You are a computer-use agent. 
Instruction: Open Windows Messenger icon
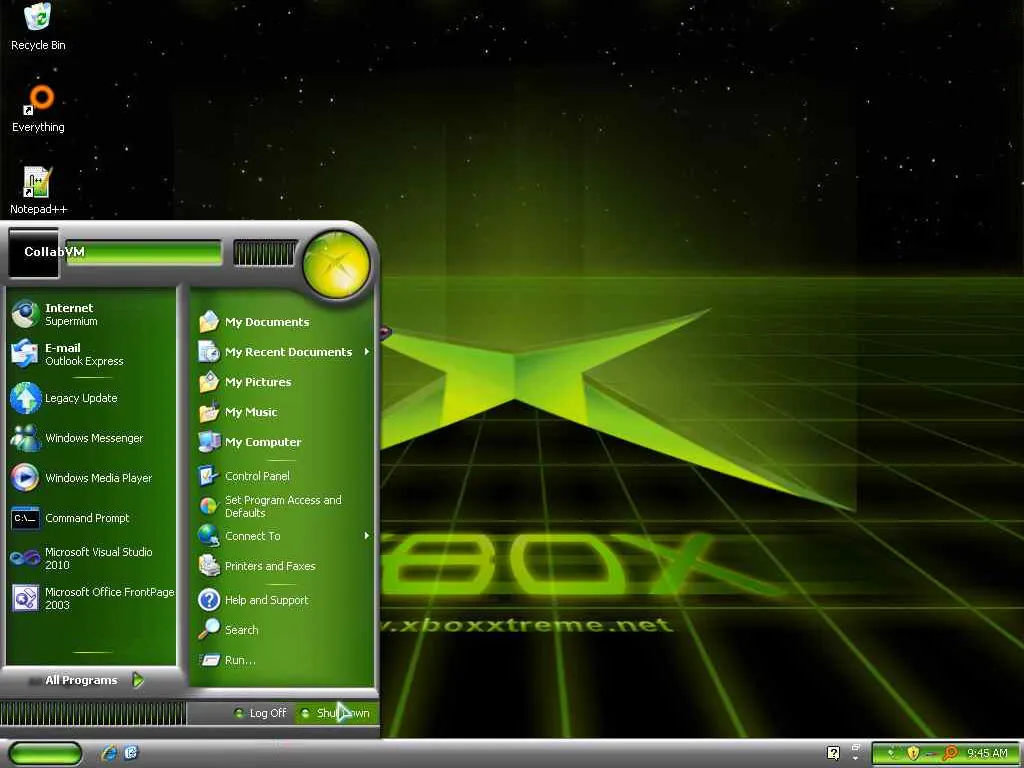coord(25,438)
